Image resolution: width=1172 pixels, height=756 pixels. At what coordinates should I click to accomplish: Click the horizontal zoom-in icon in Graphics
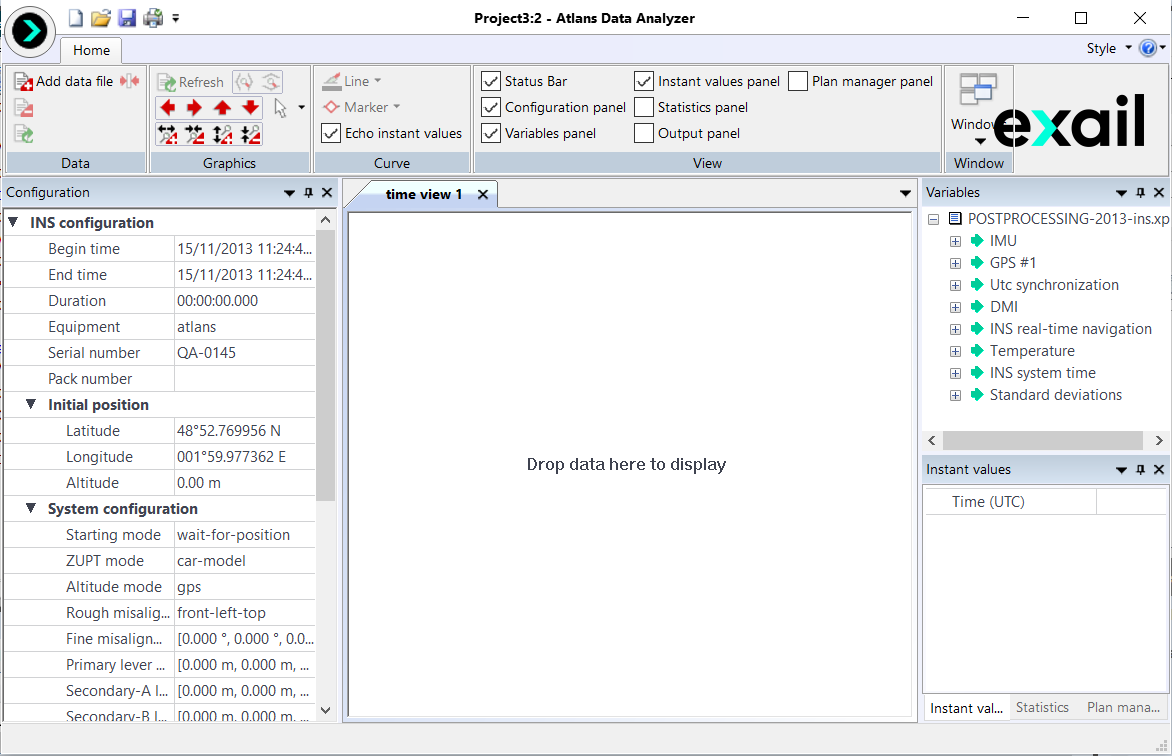[167, 134]
